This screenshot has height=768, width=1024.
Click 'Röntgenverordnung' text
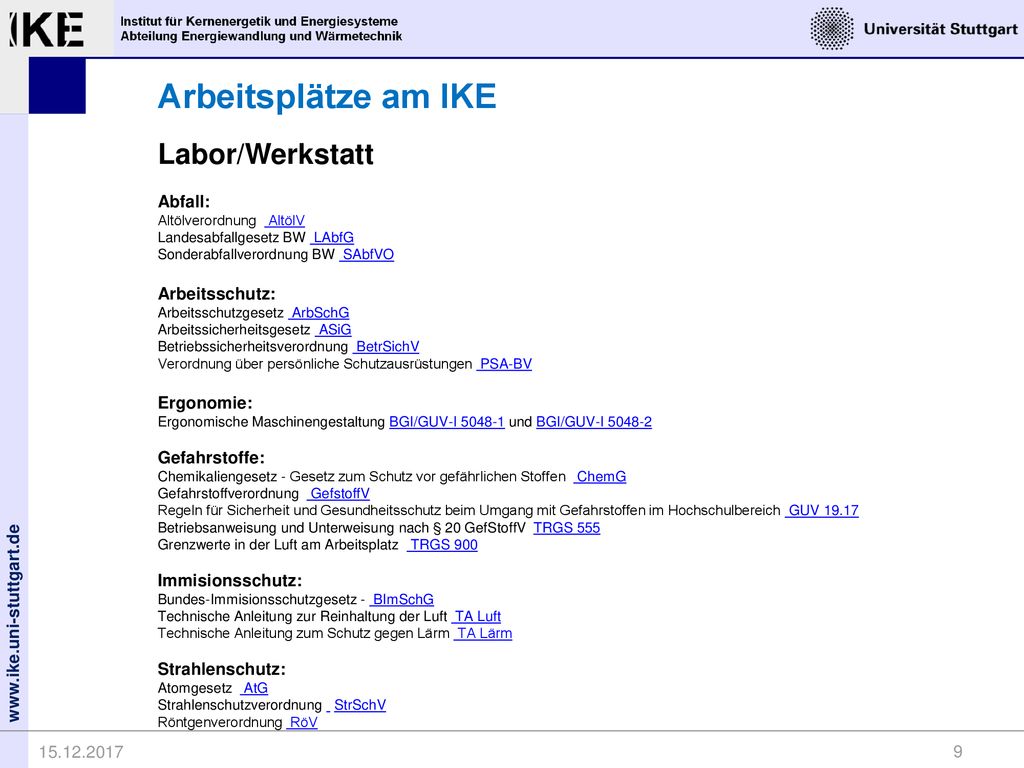[219, 722]
